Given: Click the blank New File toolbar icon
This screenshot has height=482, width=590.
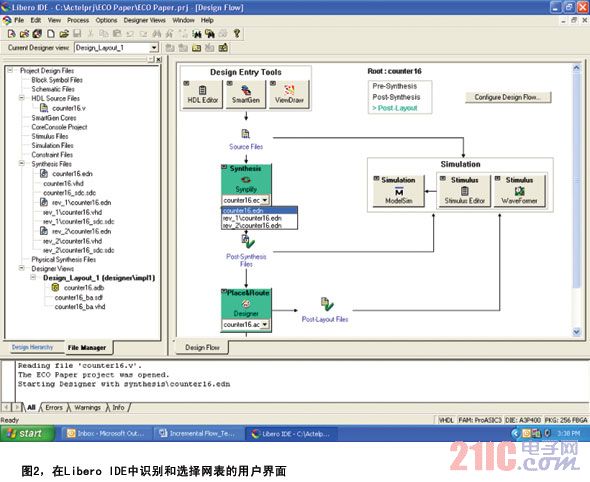Looking at the screenshot, I should click(x=50, y=34).
